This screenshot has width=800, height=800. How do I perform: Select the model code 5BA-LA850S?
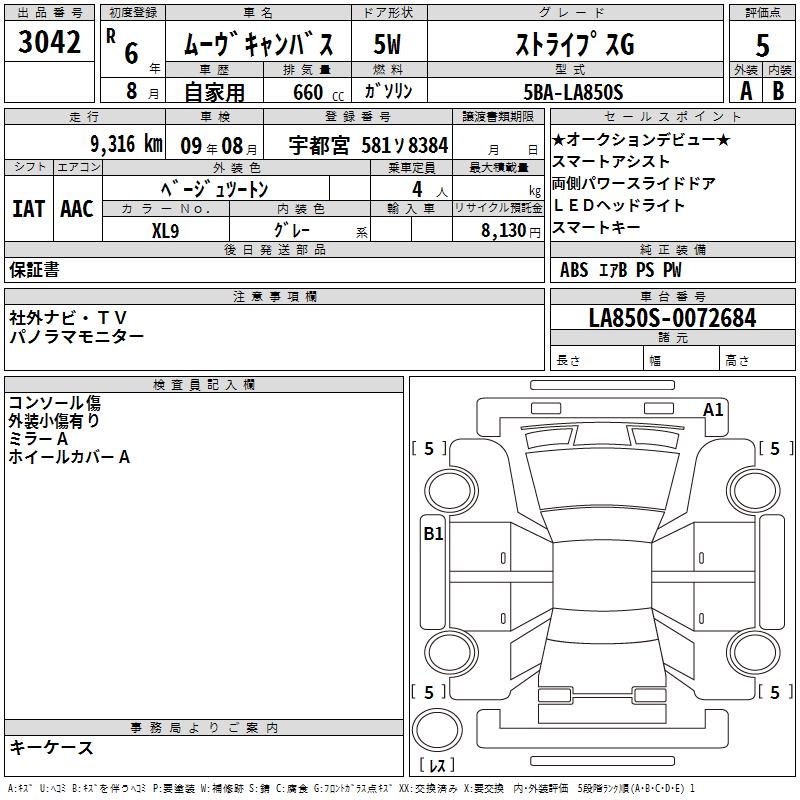tap(573, 92)
